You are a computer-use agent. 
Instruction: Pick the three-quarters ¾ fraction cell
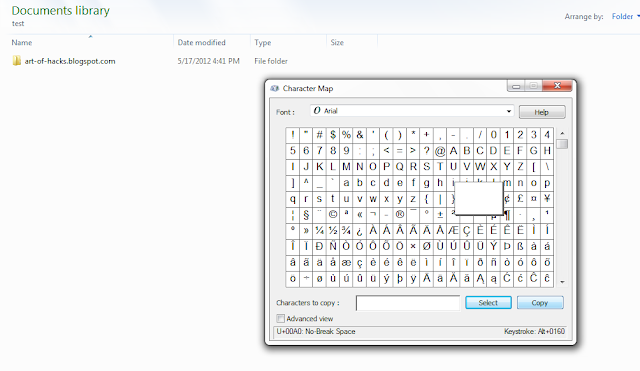pyautogui.click(x=346, y=231)
